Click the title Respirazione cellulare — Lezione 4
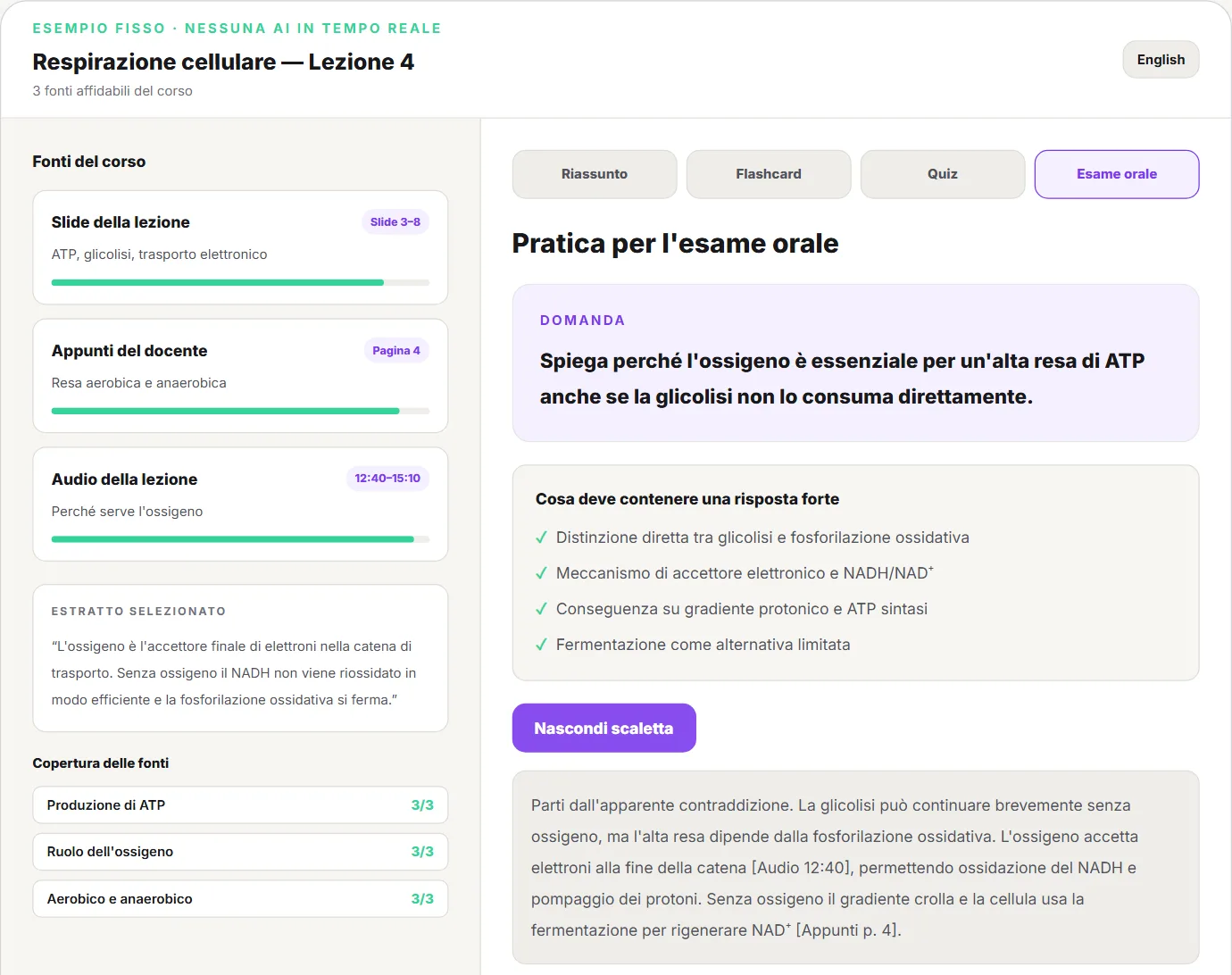This screenshot has width=1232, height=975. pyautogui.click(x=223, y=62)
